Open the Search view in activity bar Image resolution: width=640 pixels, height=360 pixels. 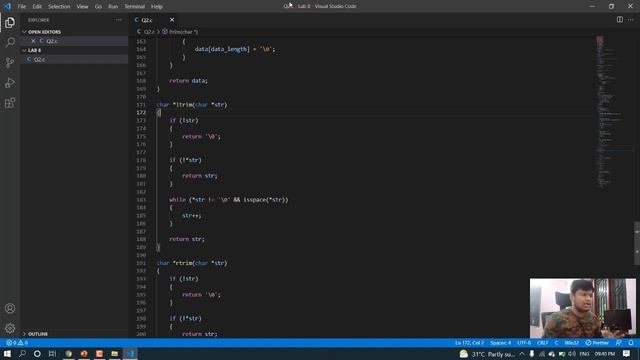click(x=10, y=42)
